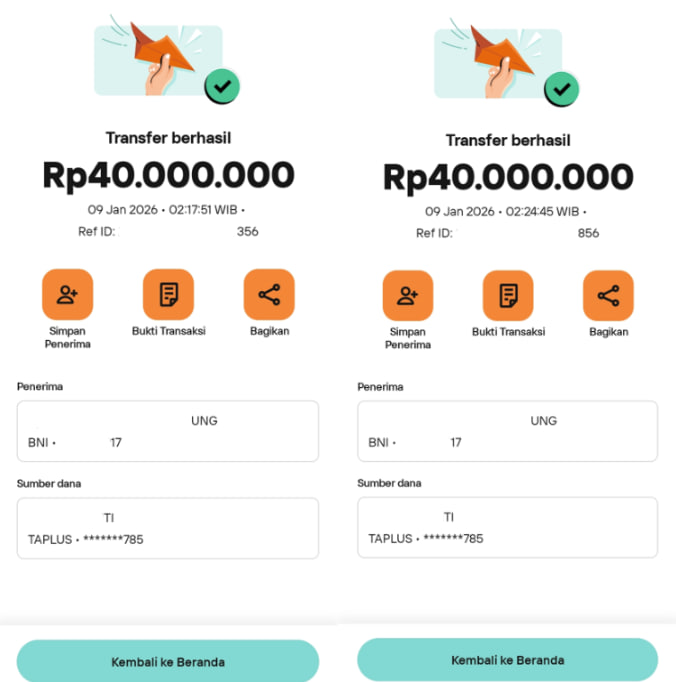Select Sumber dana TAPLUS card on left screen
The image size is (676, 682).
[x=168, y=528]
